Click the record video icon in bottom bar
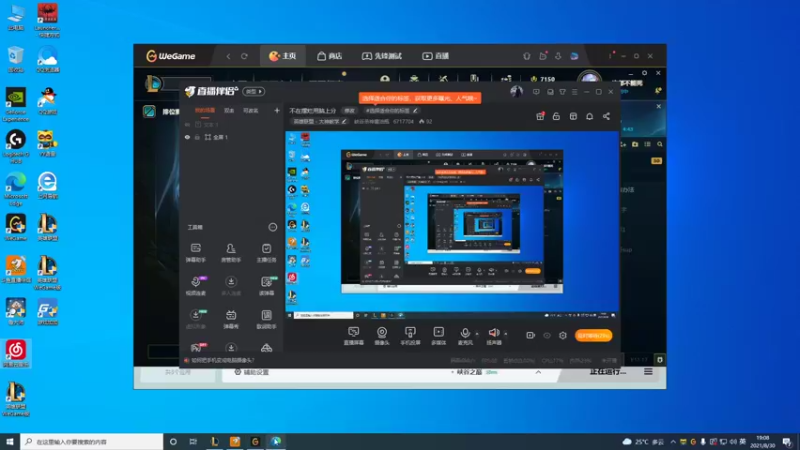 point(530,335)
